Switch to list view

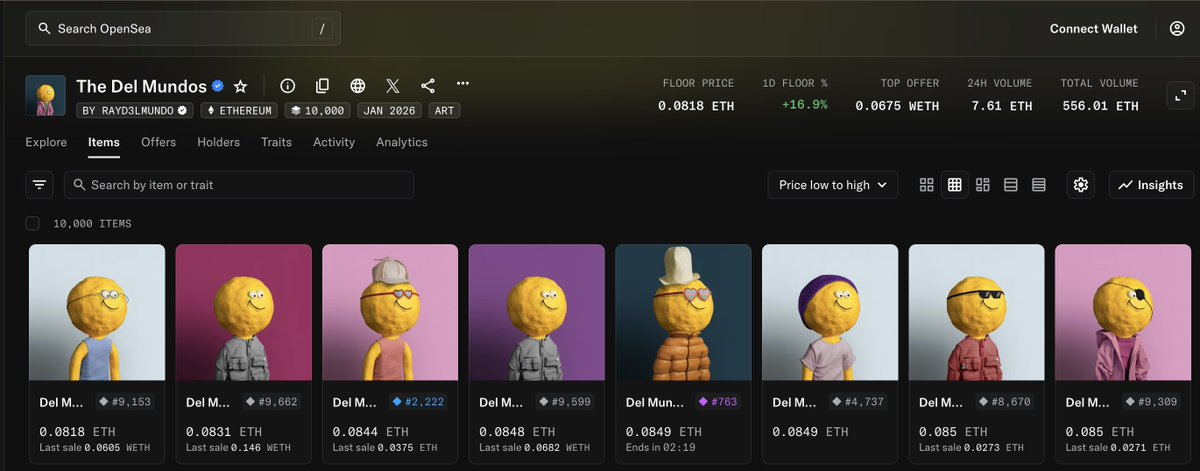click(1011, 185)
